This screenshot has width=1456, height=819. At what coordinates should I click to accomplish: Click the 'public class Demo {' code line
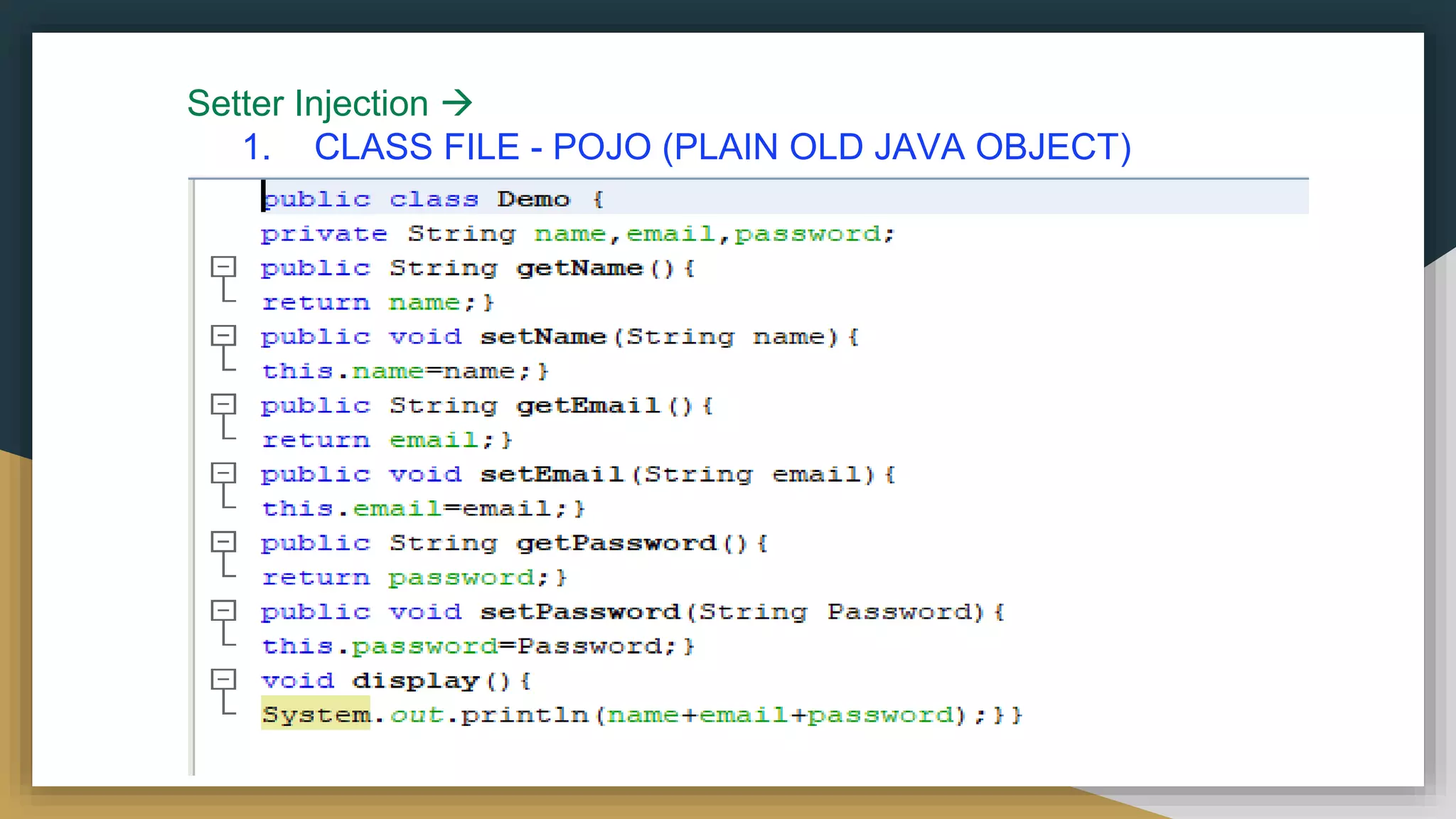(433, 199)
